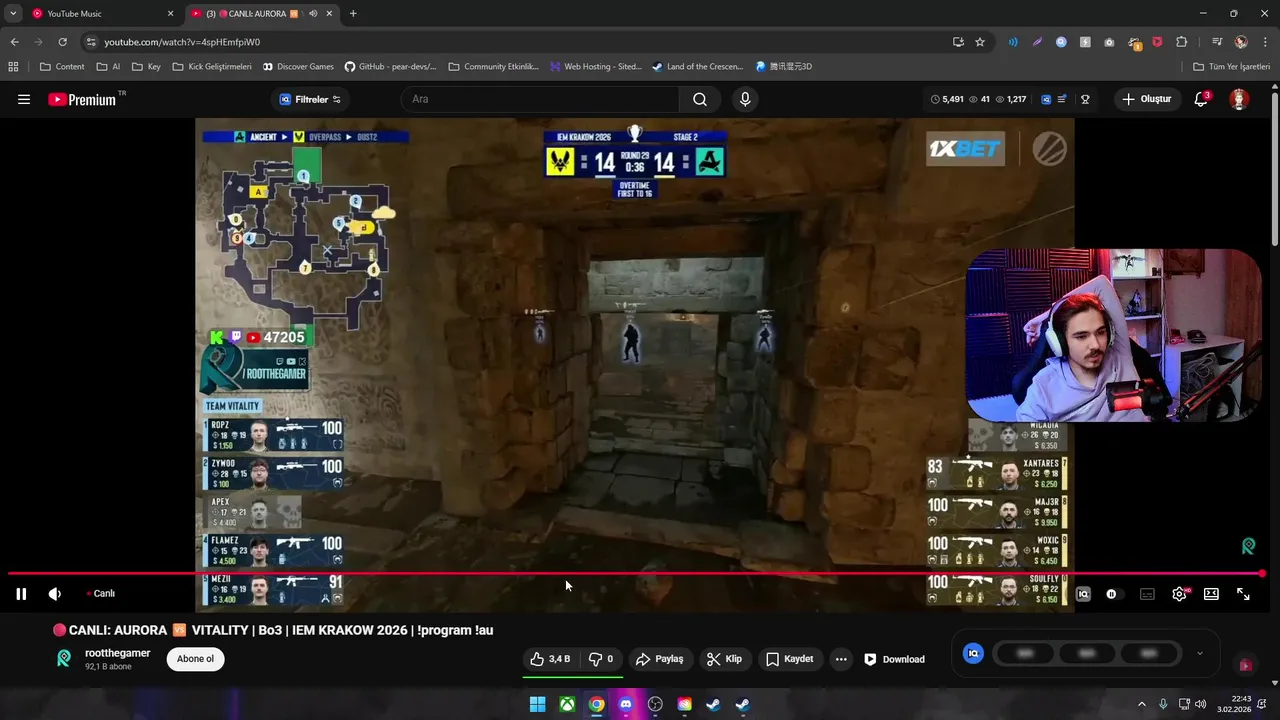
Task: Open the Chrome extensions puzzle menu
Action: 1182,42
